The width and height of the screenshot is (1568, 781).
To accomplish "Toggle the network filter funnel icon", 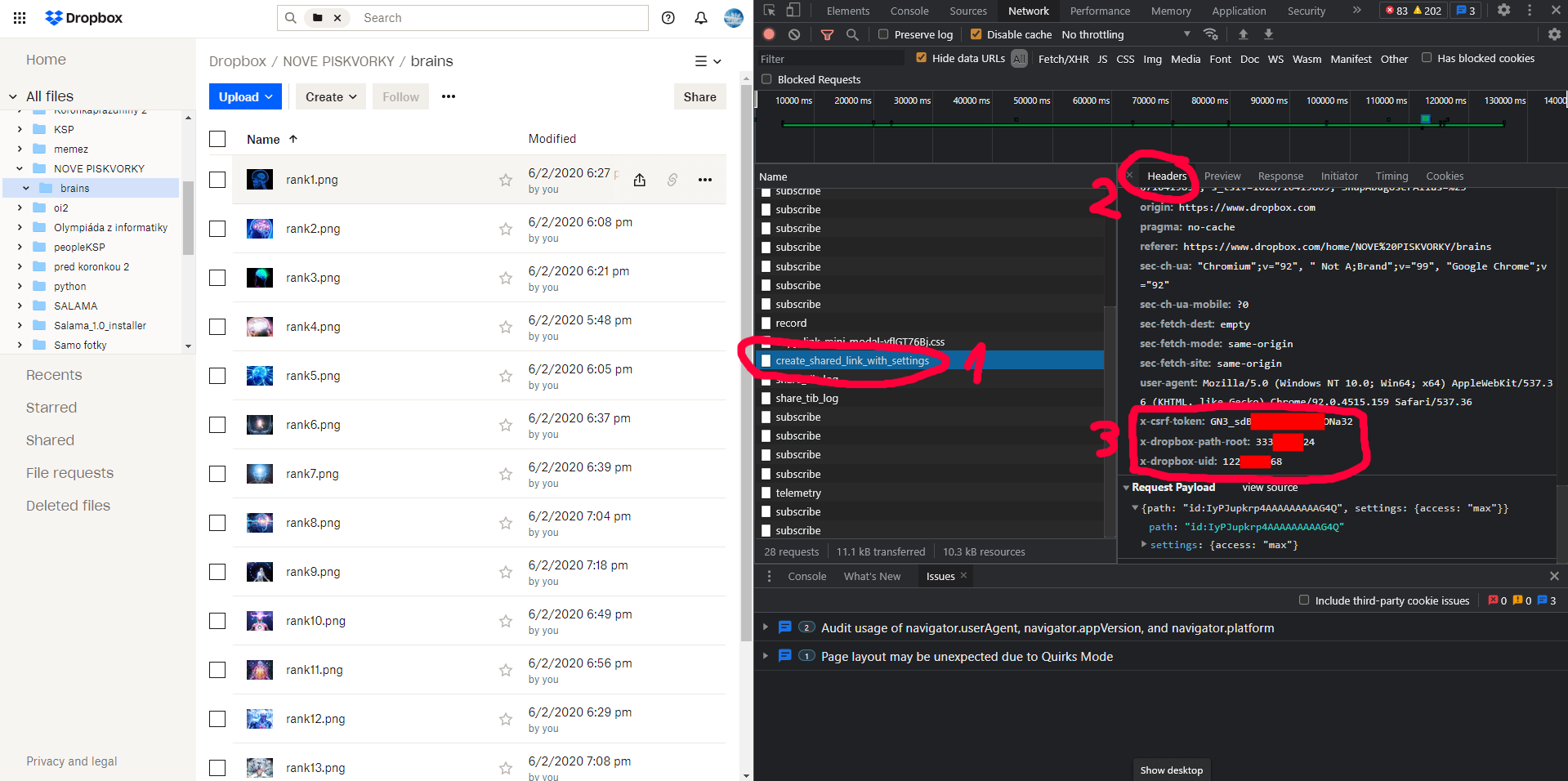I will (x=827, y=34).
